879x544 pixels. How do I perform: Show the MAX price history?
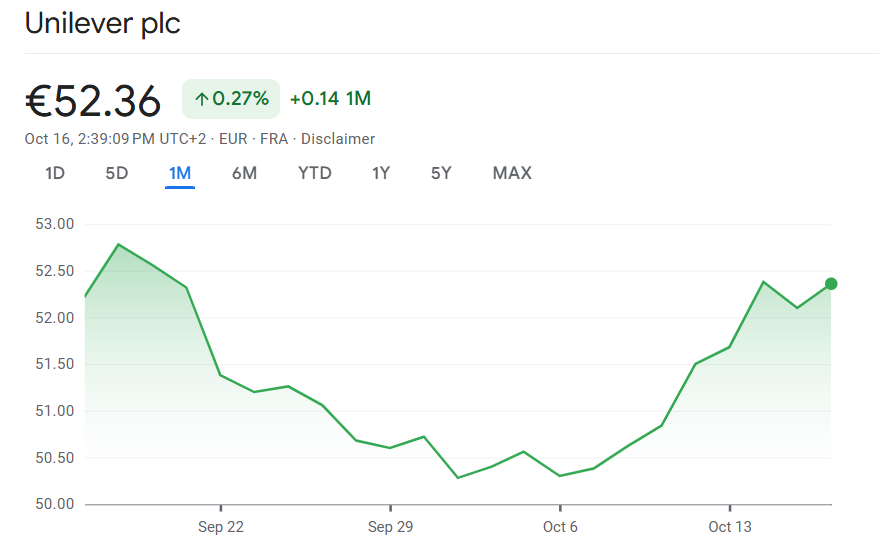point(512,173)
